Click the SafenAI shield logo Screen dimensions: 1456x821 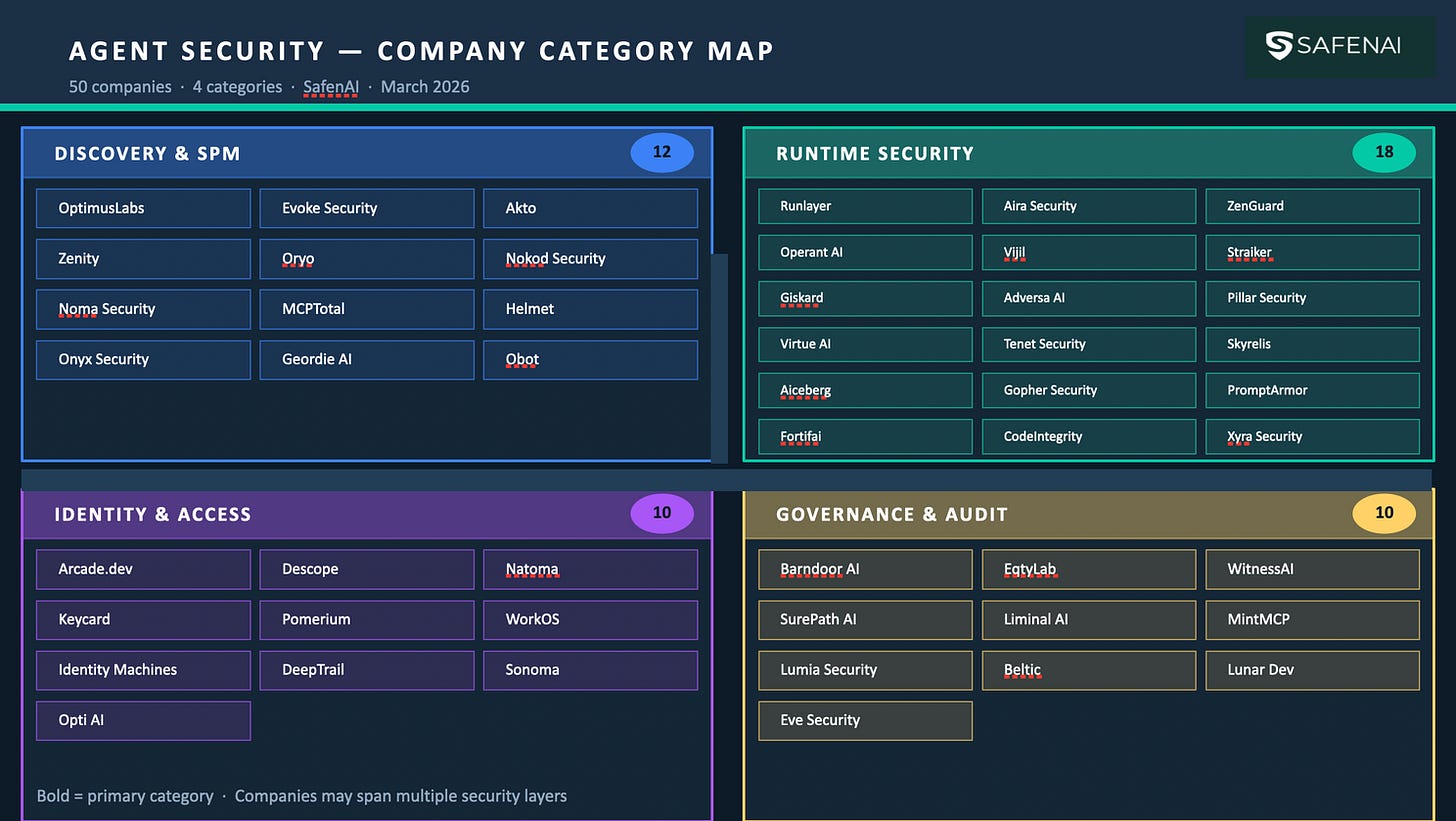pos(1278,45)
